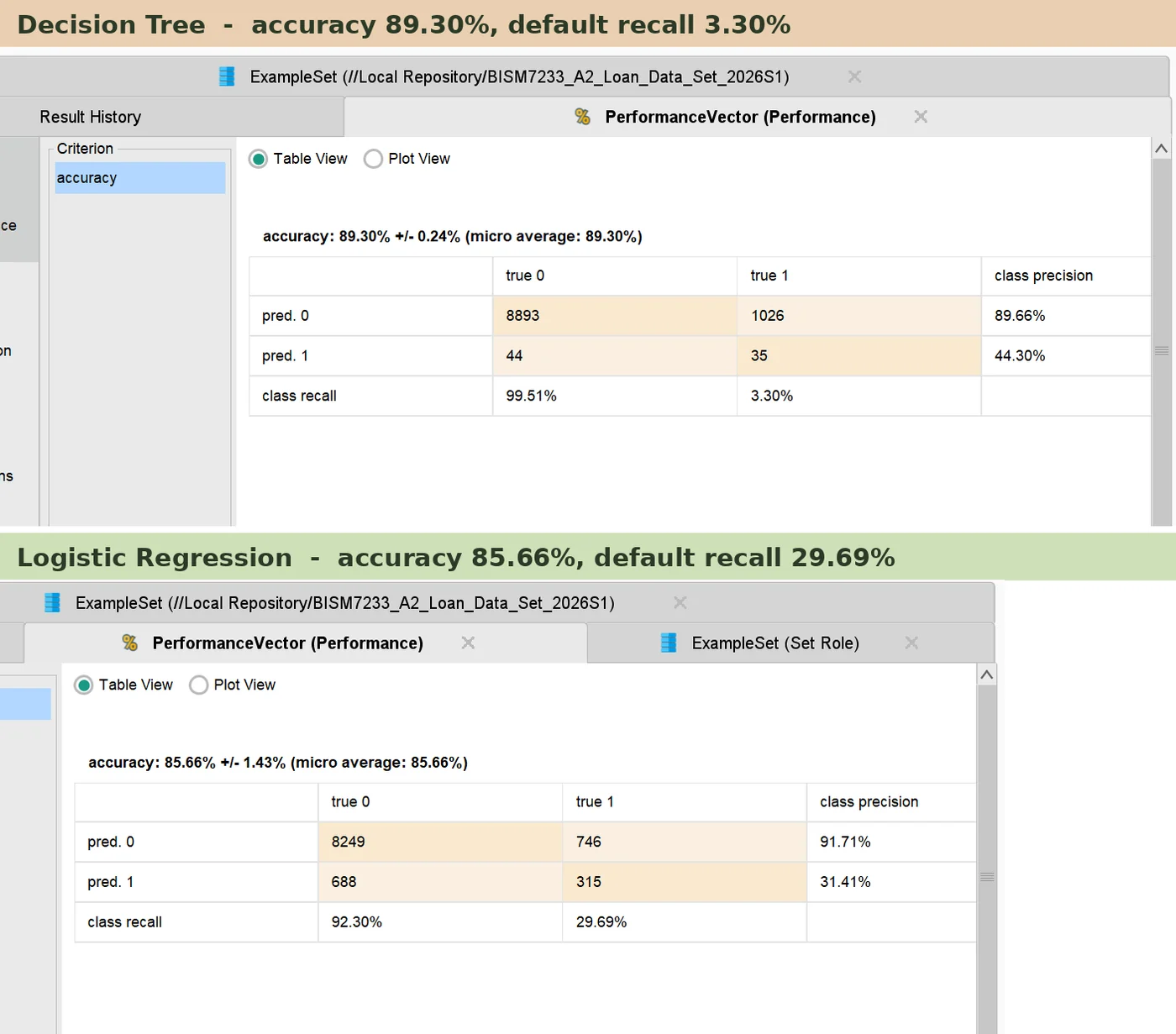Click ExampleSet data icon in Decision Tree panel
The width and height of the screenshot is (1176, 1034).
pyautogui.click(x=227, y=76)
